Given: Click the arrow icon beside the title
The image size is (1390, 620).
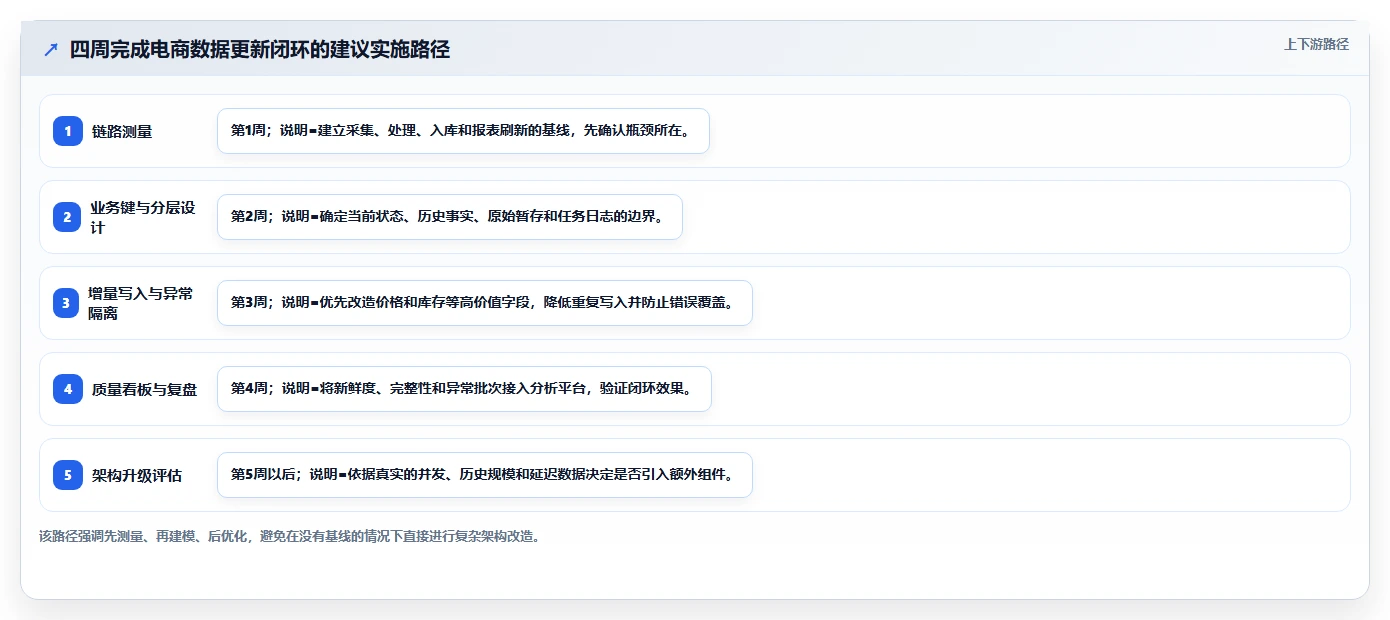Looking at the screenshot, I should point(51,50).
